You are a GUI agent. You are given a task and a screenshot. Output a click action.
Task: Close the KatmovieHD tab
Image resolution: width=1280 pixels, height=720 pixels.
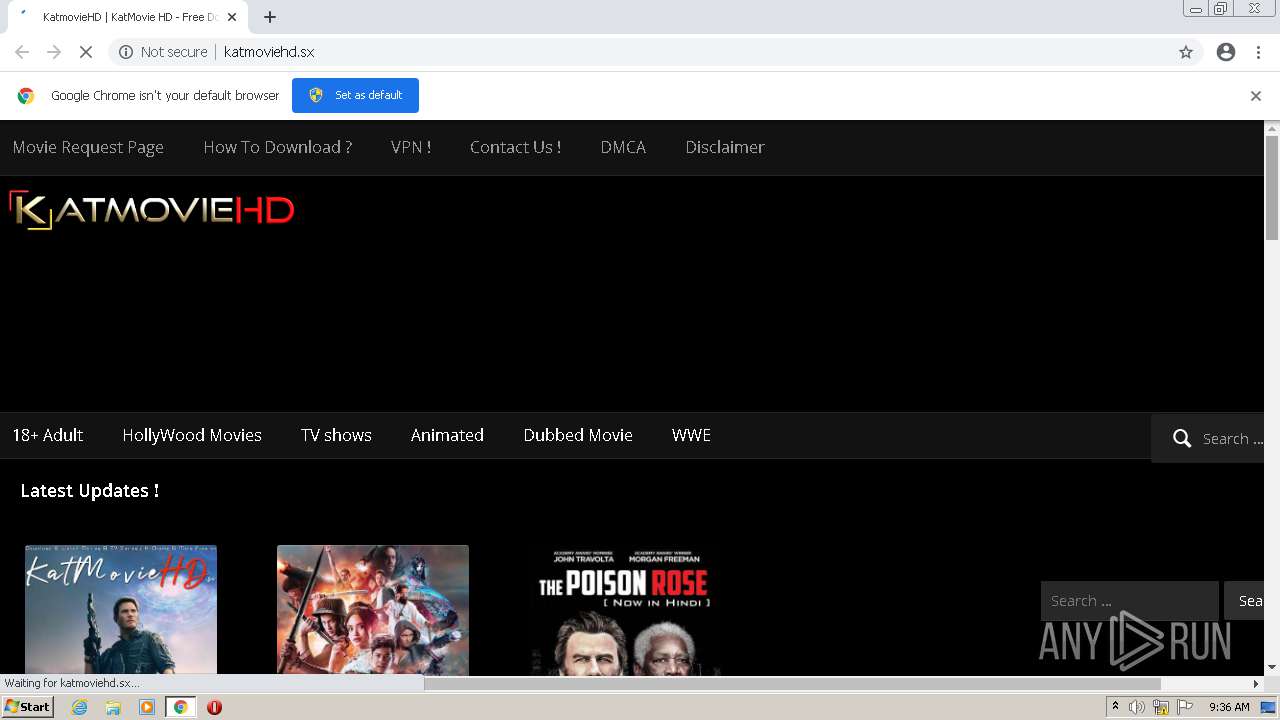(232, 17)
